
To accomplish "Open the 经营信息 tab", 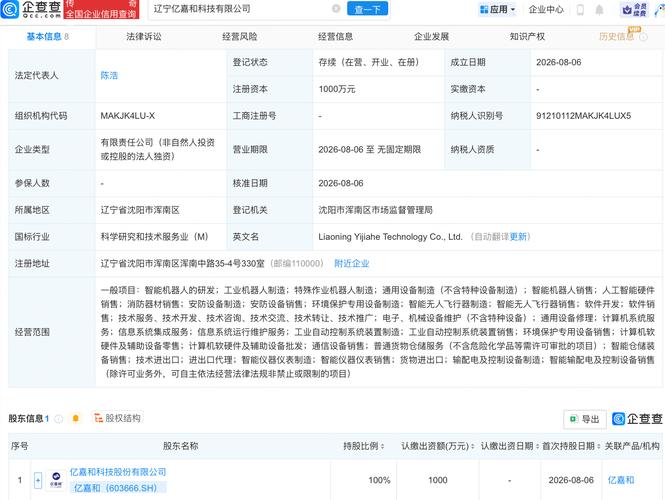I will coord(335,37).
